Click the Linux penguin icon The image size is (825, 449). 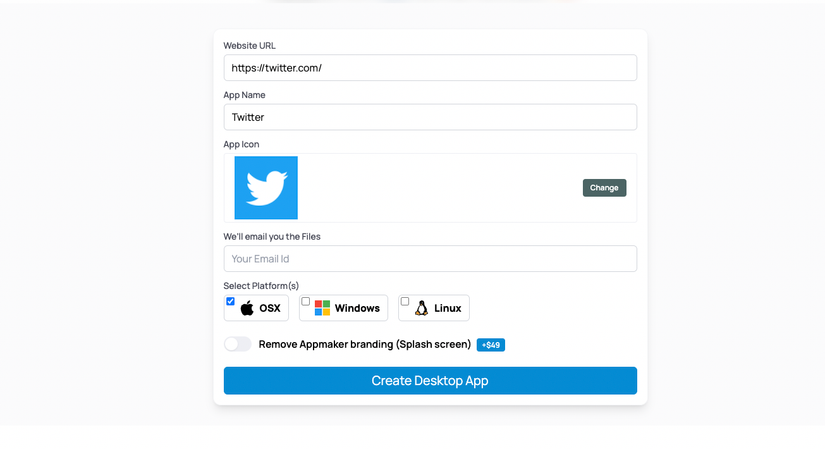pyautogui.click(x=421, y=308)
